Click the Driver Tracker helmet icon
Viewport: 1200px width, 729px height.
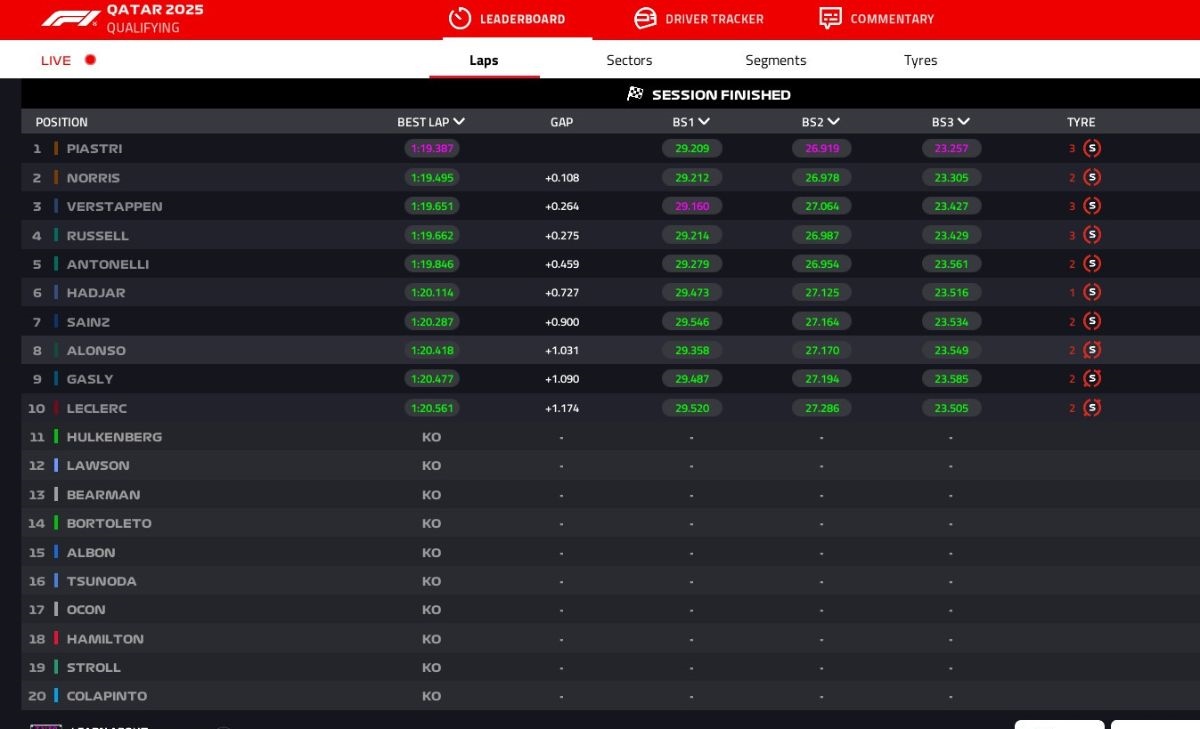(645, 18)
